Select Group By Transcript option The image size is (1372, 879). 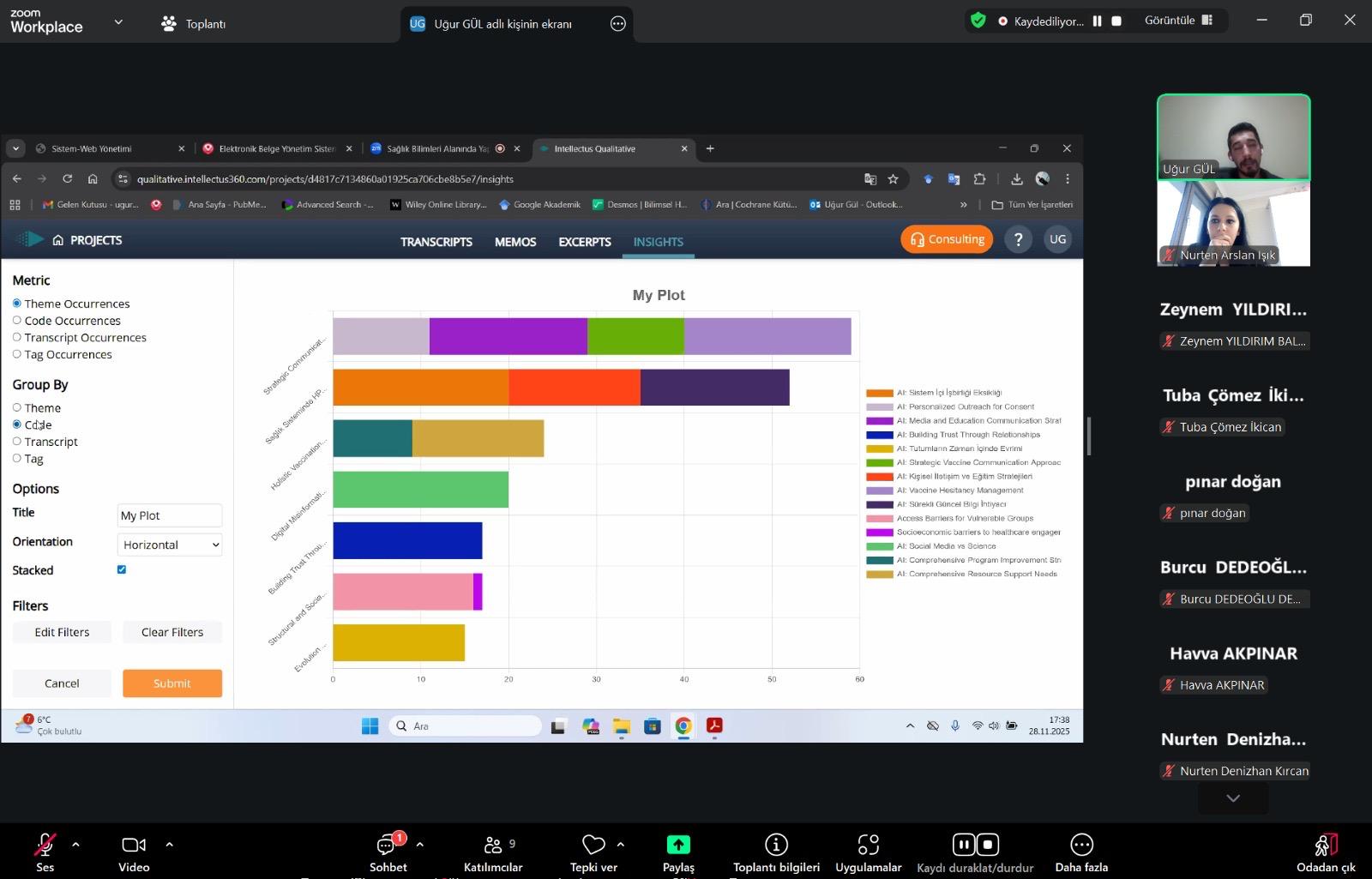(x=17, y=442)
